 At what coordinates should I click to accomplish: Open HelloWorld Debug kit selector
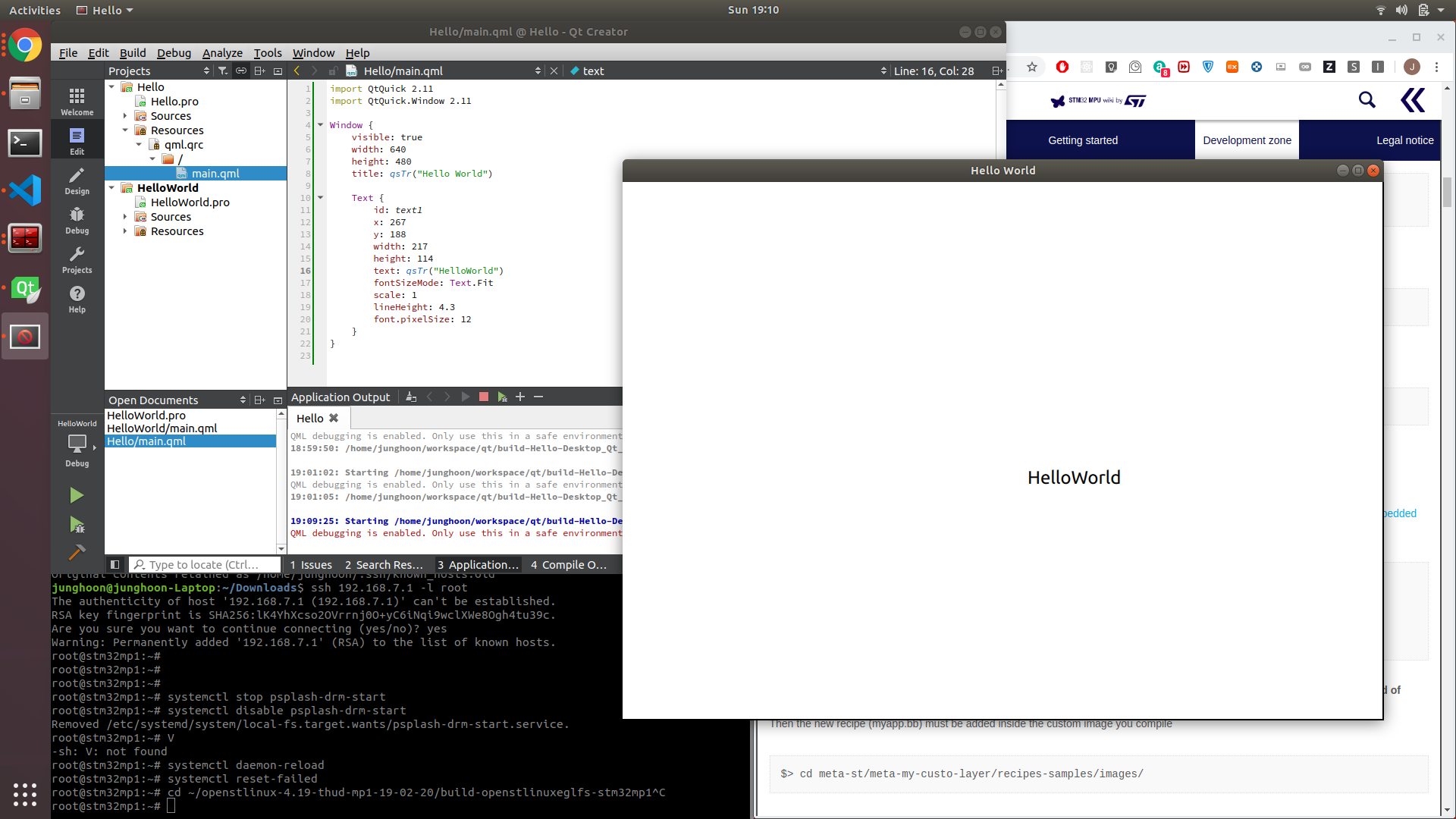point(77,444)
